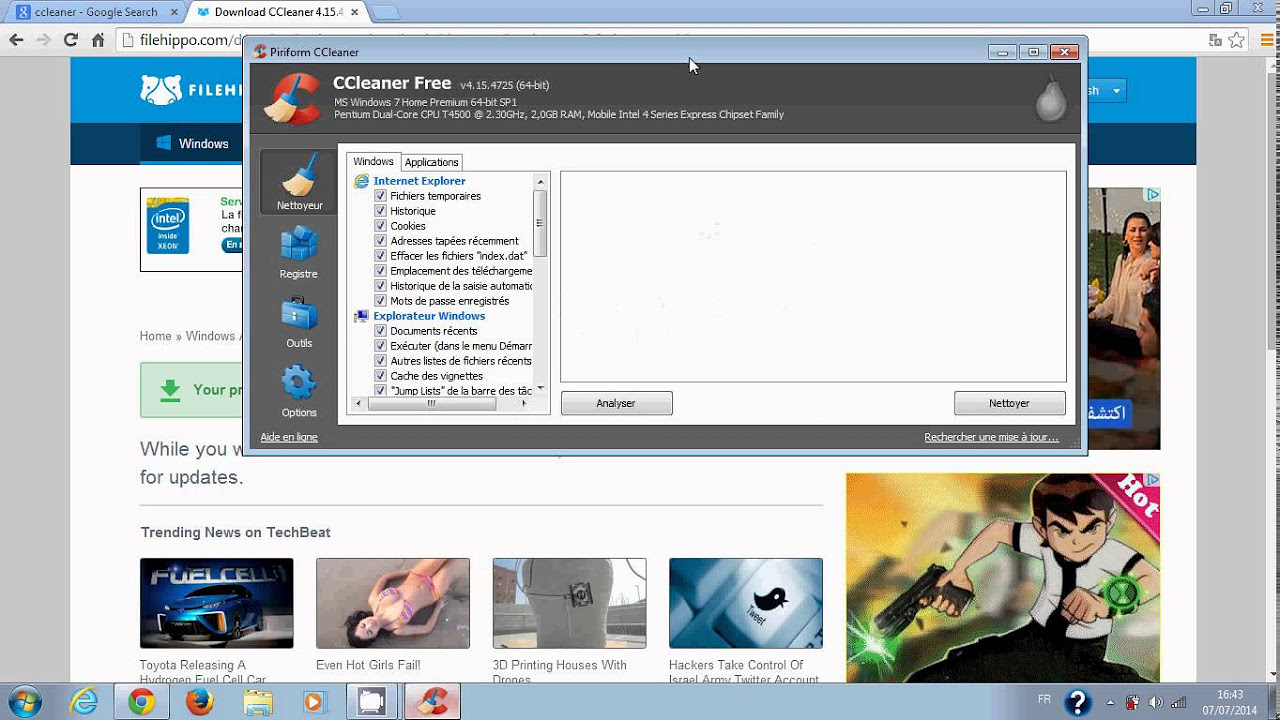This screenshot has height=720, width=1280.
Task: Click the list's scroll right arrow
Action: (x=524, y=404)
